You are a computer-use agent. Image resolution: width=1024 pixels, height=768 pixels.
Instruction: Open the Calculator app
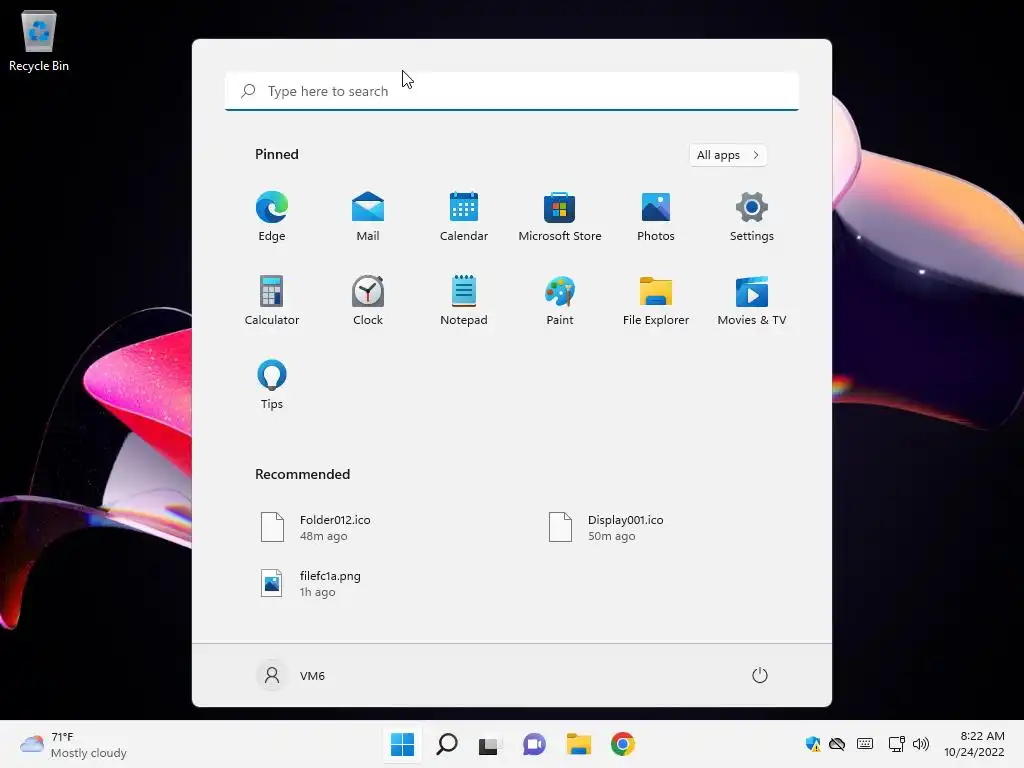pos(272,300)
